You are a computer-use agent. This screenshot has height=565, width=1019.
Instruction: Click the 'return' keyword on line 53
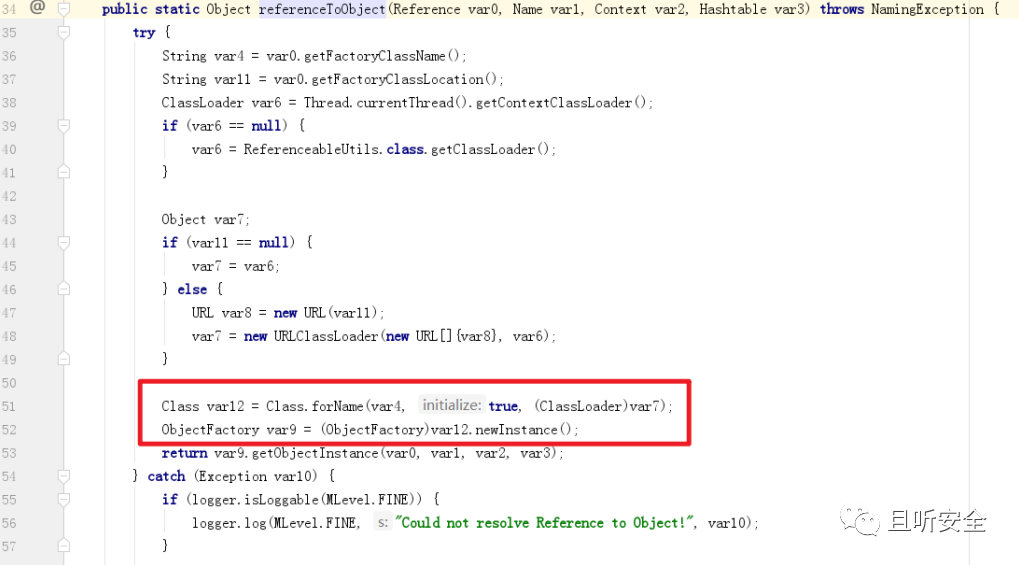click(x=185, y=453)
